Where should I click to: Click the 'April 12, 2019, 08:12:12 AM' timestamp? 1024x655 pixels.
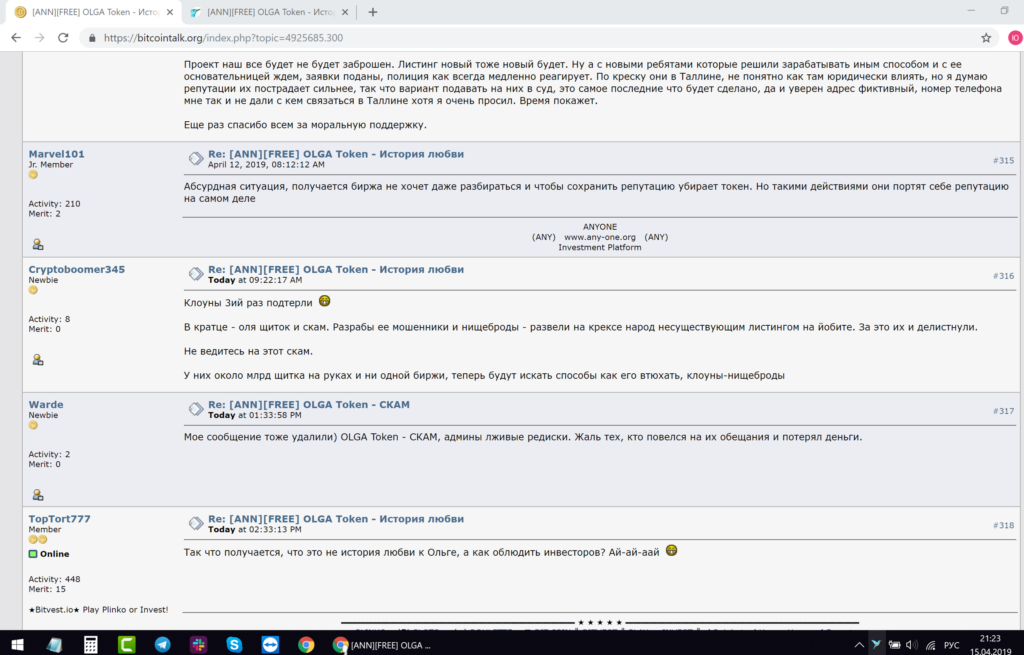tap(266, 165)
